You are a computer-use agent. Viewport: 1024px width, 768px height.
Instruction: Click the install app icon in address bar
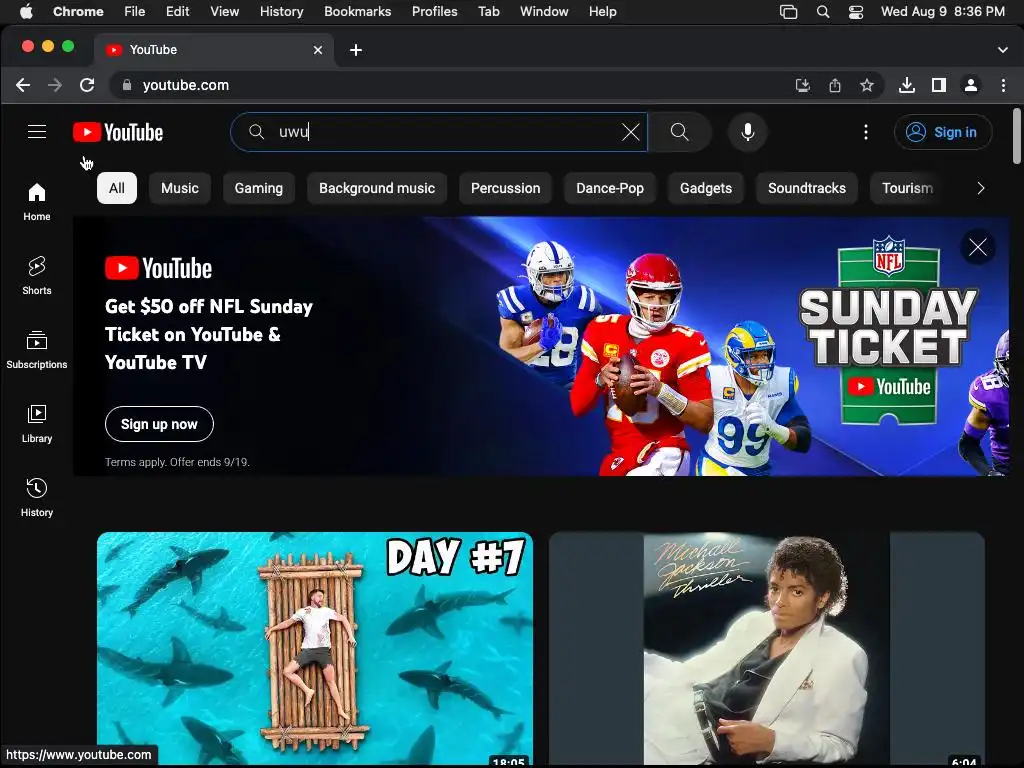[803, 85]
